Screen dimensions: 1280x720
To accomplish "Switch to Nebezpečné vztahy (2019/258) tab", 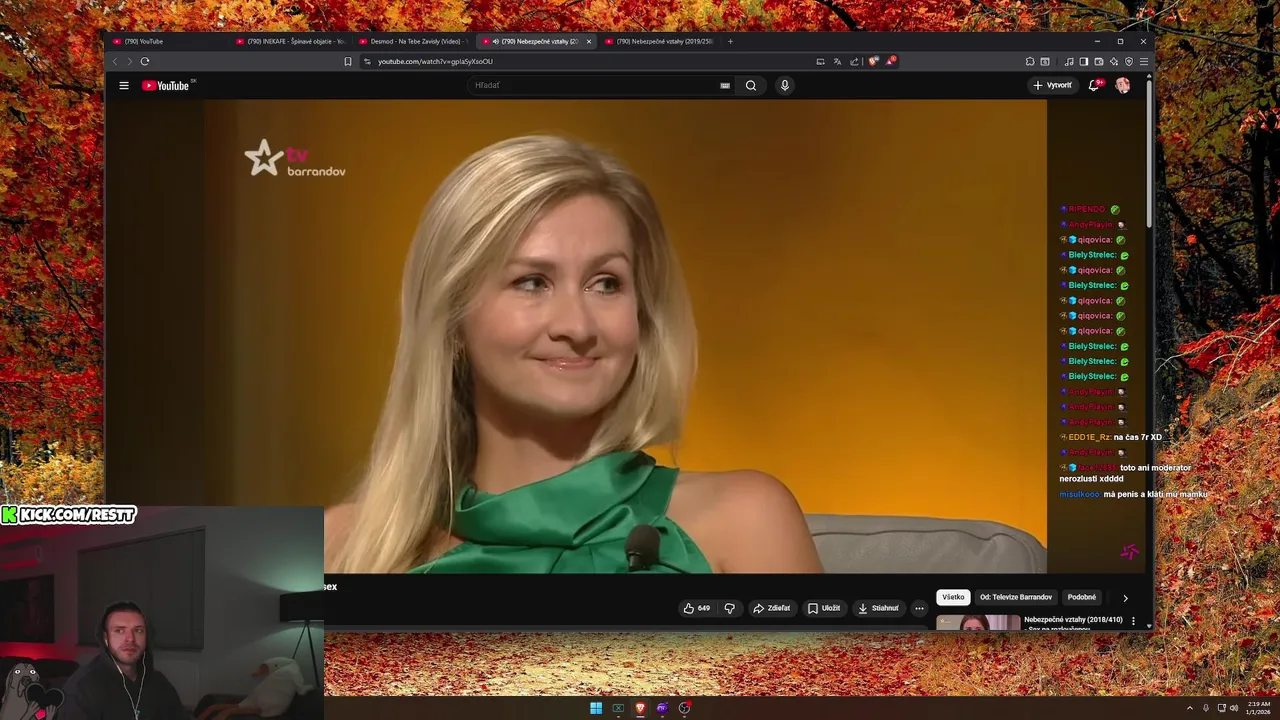I will [660, 41].
